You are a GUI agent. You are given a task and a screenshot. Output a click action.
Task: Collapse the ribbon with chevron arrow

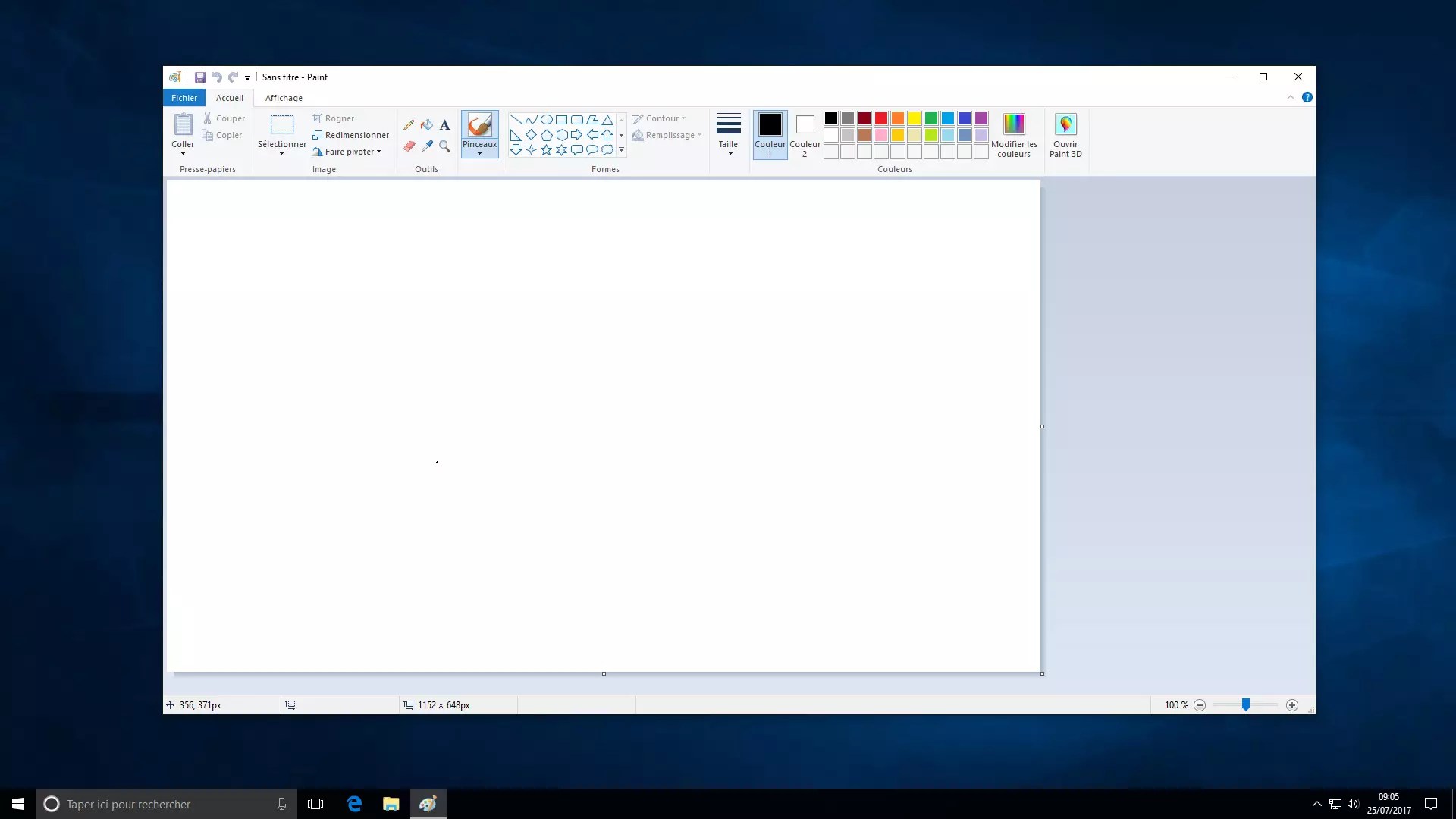pyautogui.click(x=1291, y=97)
